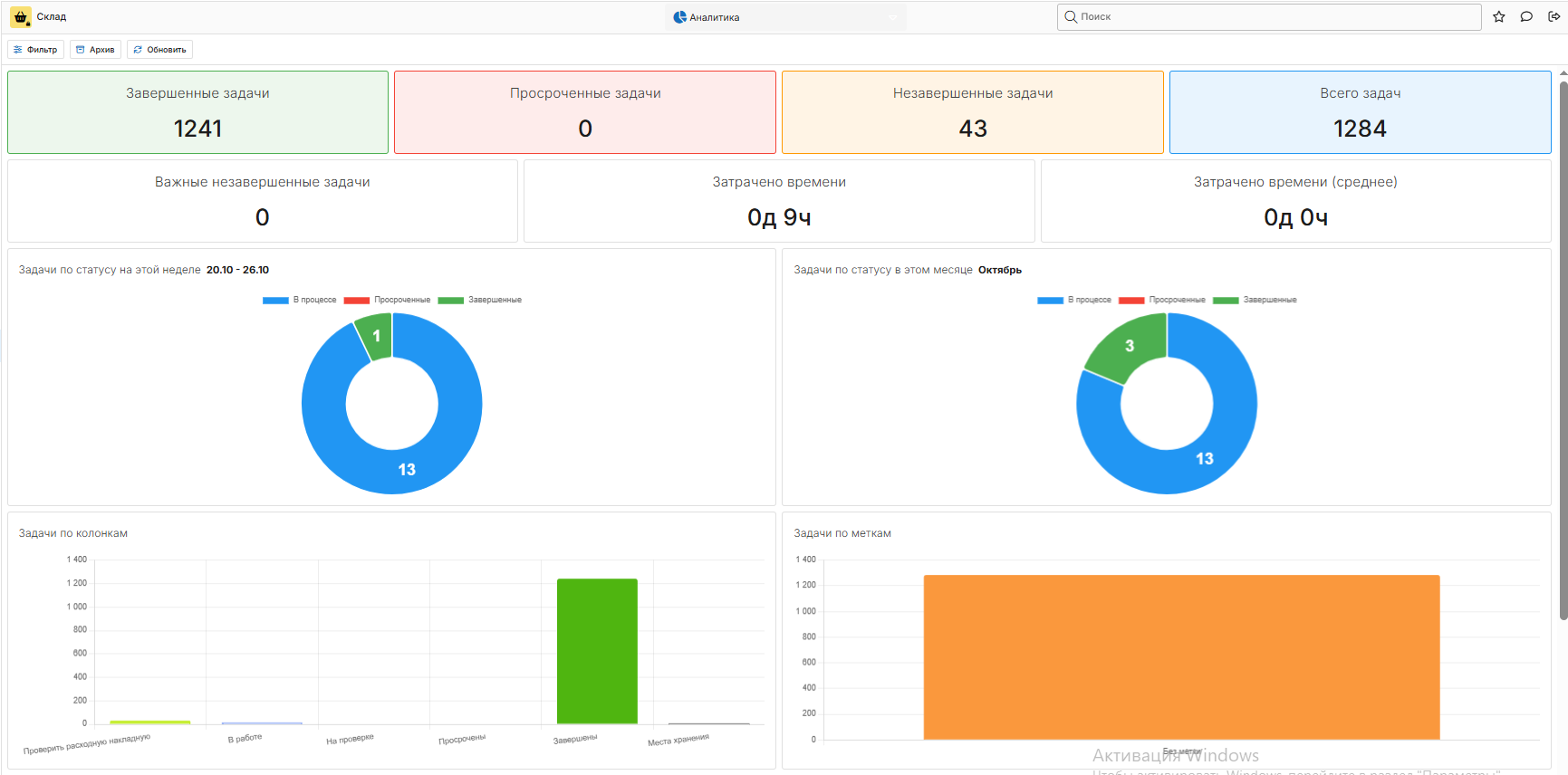Select the Незавершенные задачи card
The image size is (1568, 775).
coord(972,112)
